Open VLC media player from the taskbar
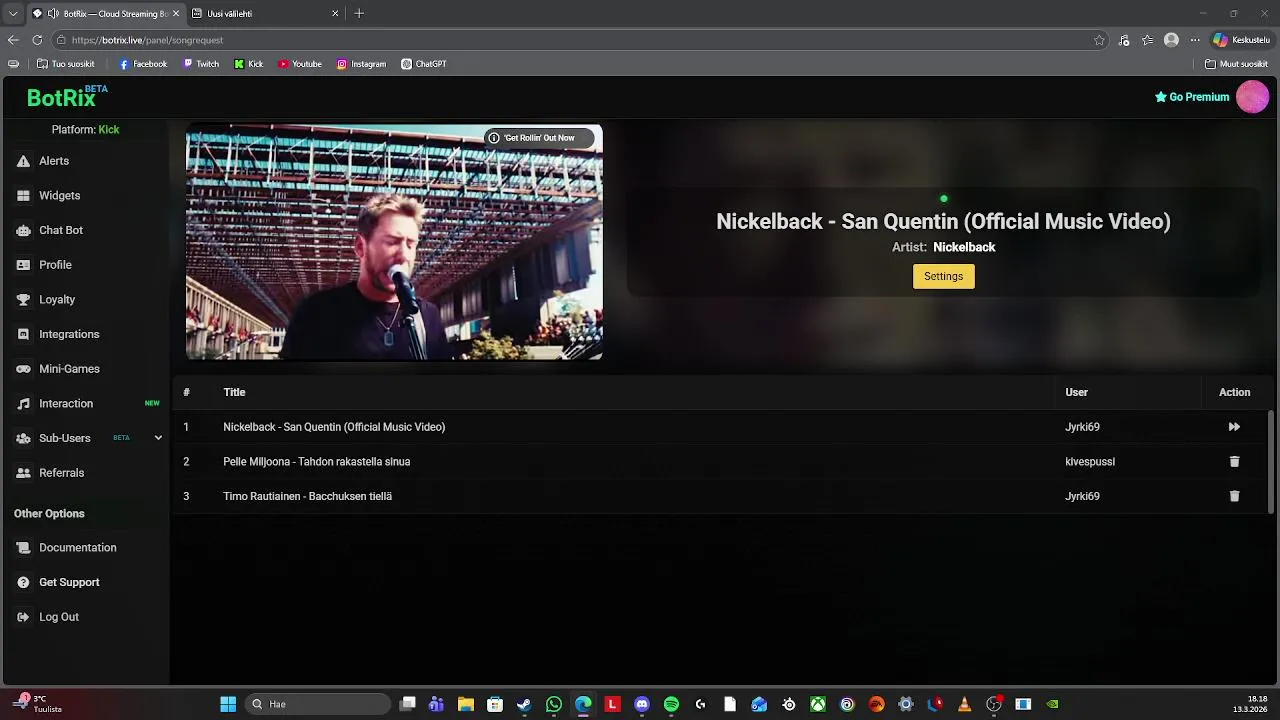 [x=964, y=704]
